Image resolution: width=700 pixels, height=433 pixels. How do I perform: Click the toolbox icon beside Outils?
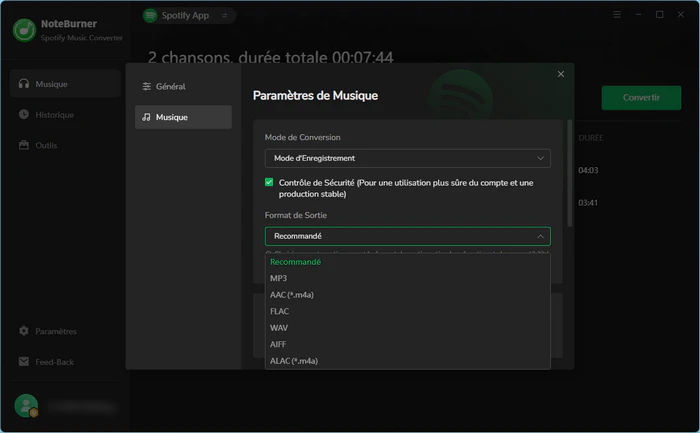[x=24, y=145]
